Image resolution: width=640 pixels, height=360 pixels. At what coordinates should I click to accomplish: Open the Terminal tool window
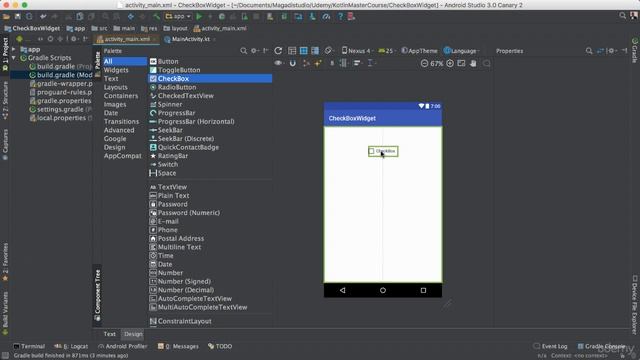click(29, 346)
